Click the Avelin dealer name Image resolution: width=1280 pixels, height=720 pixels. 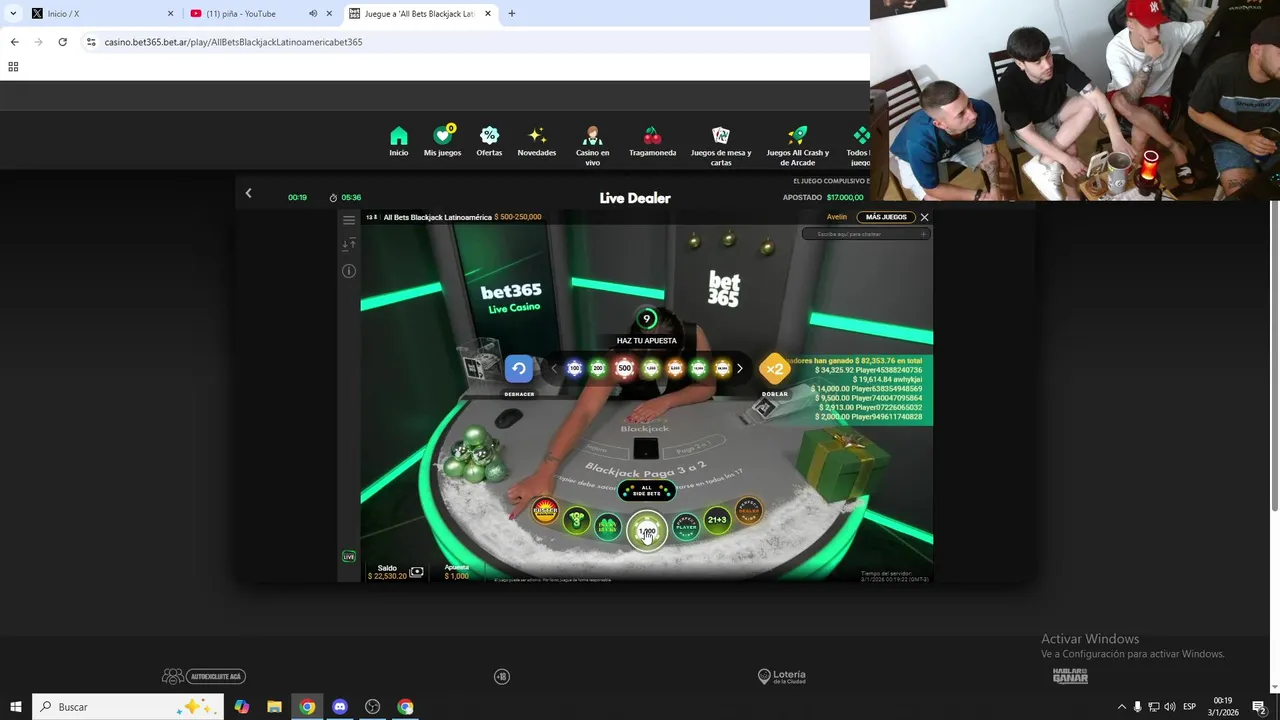(x=837, y=217)
